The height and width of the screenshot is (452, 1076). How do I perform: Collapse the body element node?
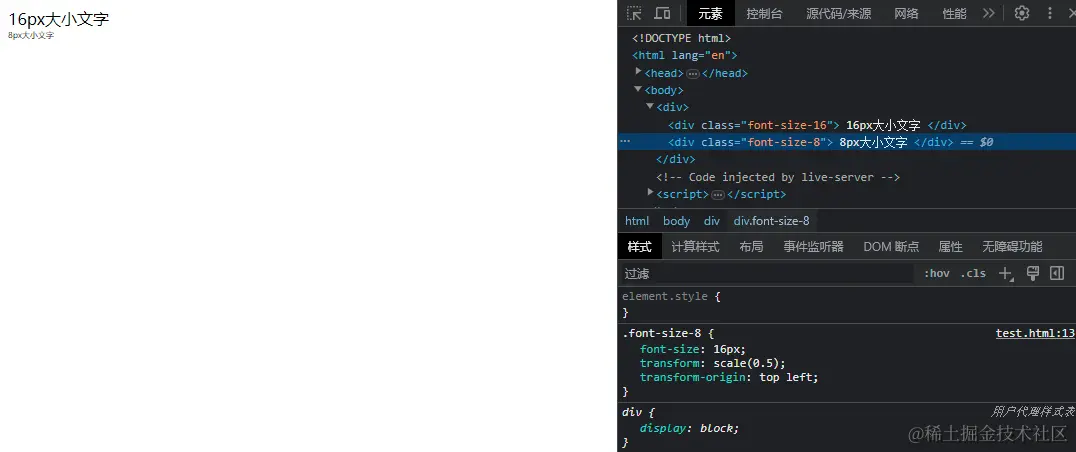(638, 89)
